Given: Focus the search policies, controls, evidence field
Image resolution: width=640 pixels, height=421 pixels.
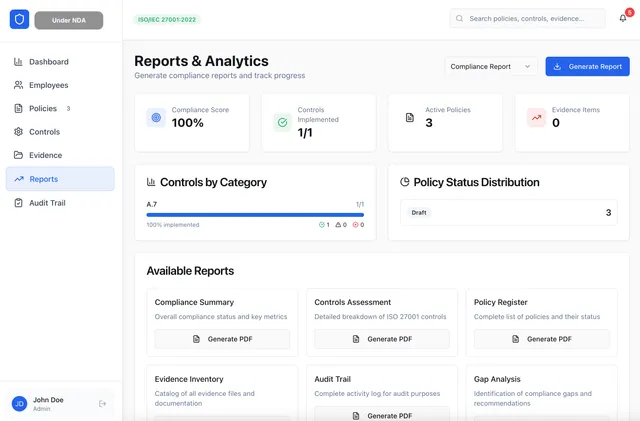Looking at the screenshot, I should point(527,18).
